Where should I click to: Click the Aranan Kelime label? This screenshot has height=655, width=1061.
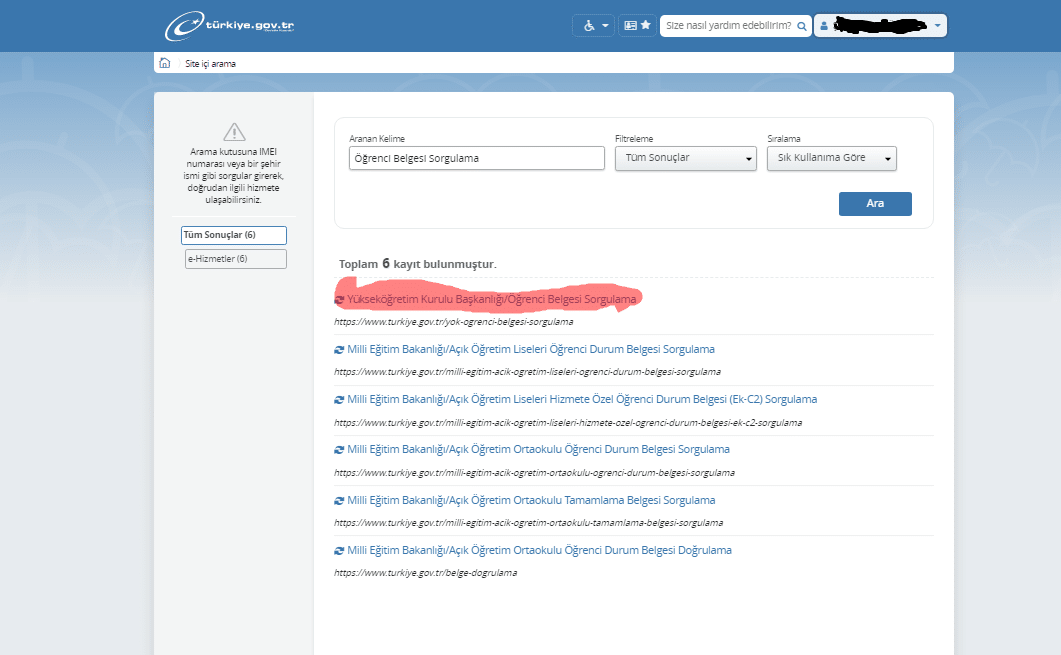pos(377,139)
